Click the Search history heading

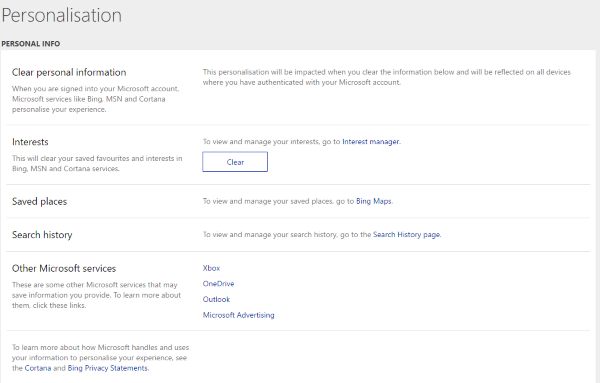(x=42, y=235)
